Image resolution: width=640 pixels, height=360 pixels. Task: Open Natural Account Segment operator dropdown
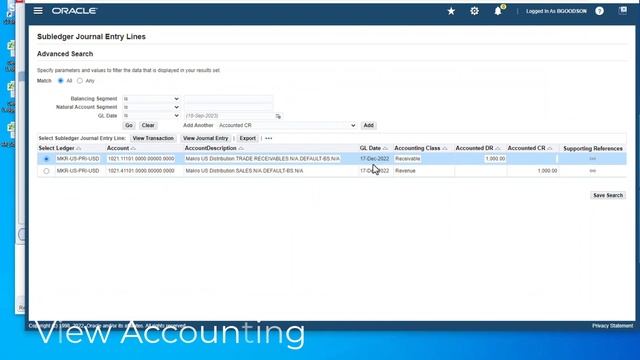click(x=151, y=107)
